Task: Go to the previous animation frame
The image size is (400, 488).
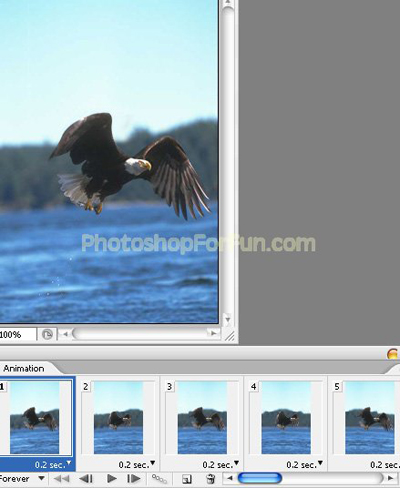Action: [86, 479]
